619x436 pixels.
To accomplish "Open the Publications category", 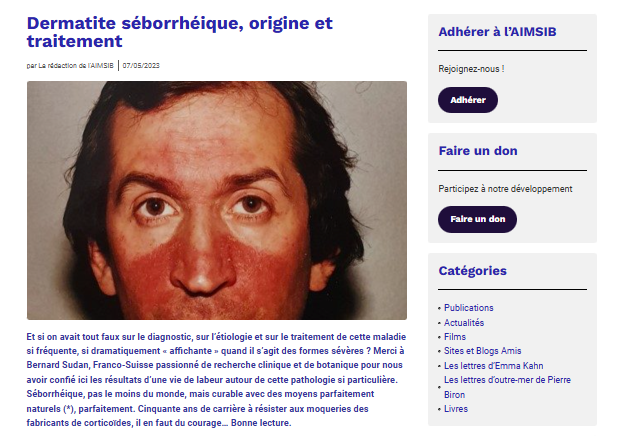I will coord(469,308).
